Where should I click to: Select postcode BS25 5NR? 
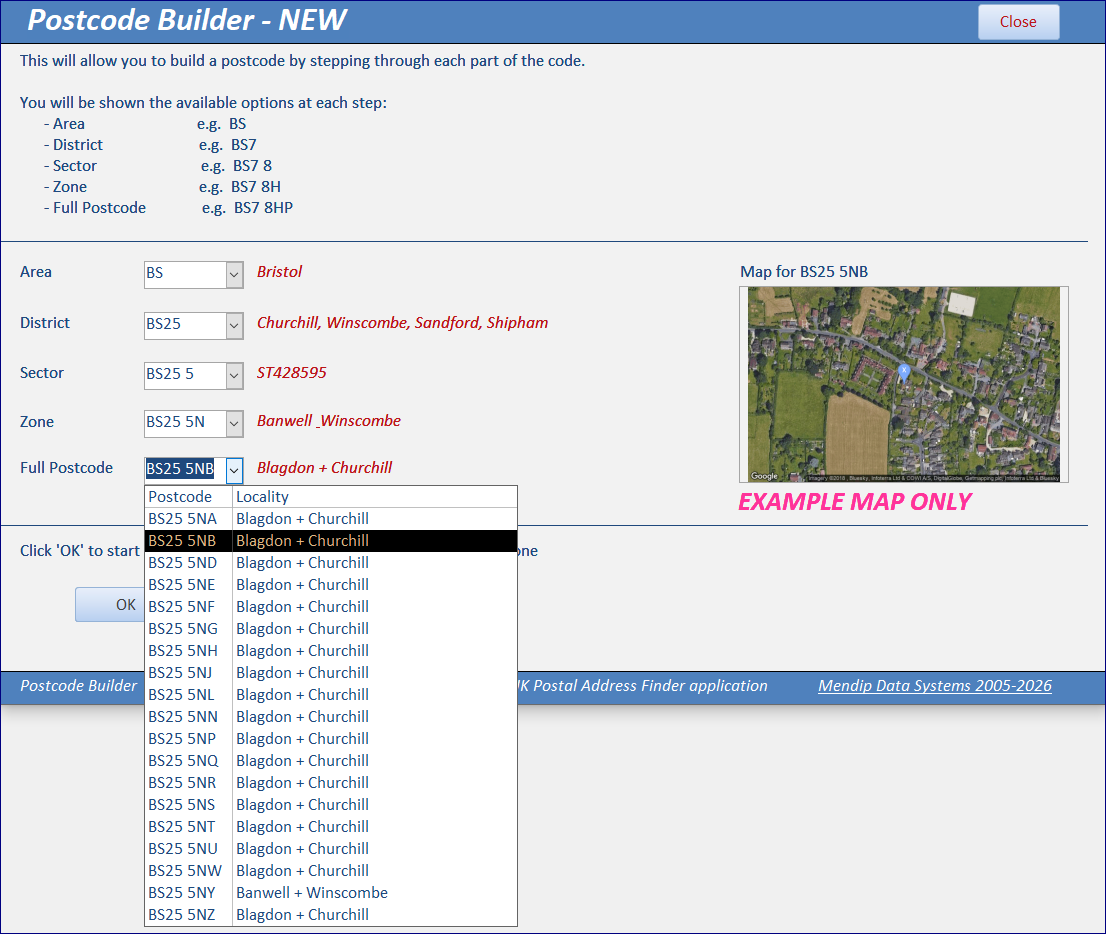pyautogui.click(x=331, y=783)
